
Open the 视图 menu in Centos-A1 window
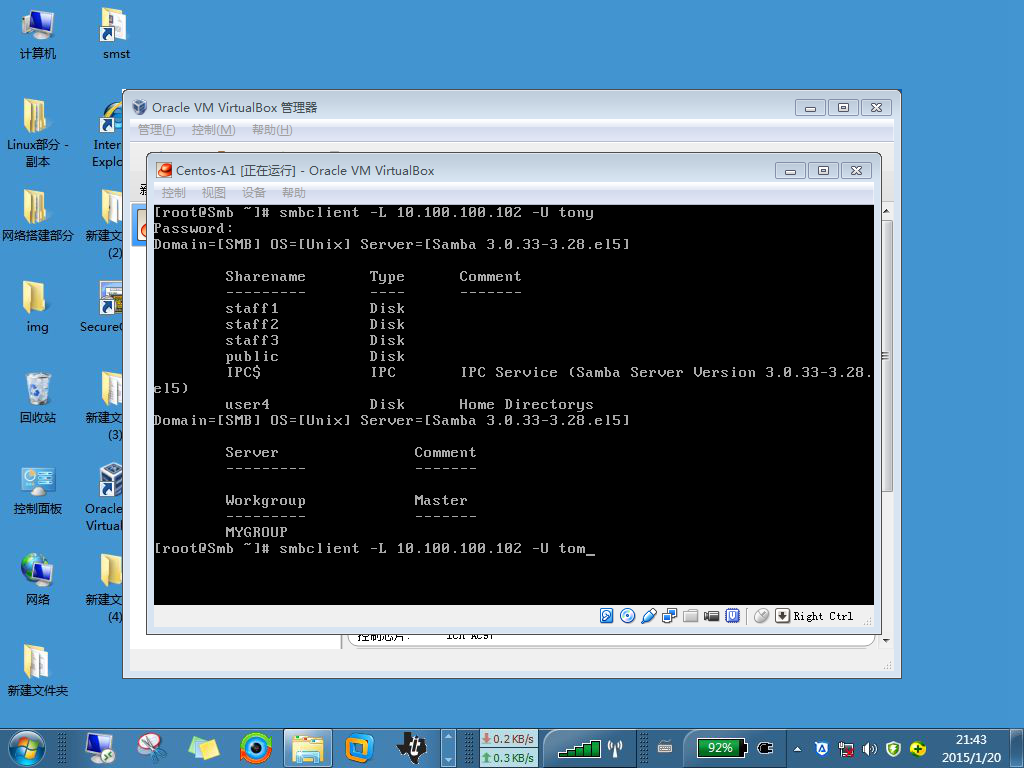pos(214,193)
